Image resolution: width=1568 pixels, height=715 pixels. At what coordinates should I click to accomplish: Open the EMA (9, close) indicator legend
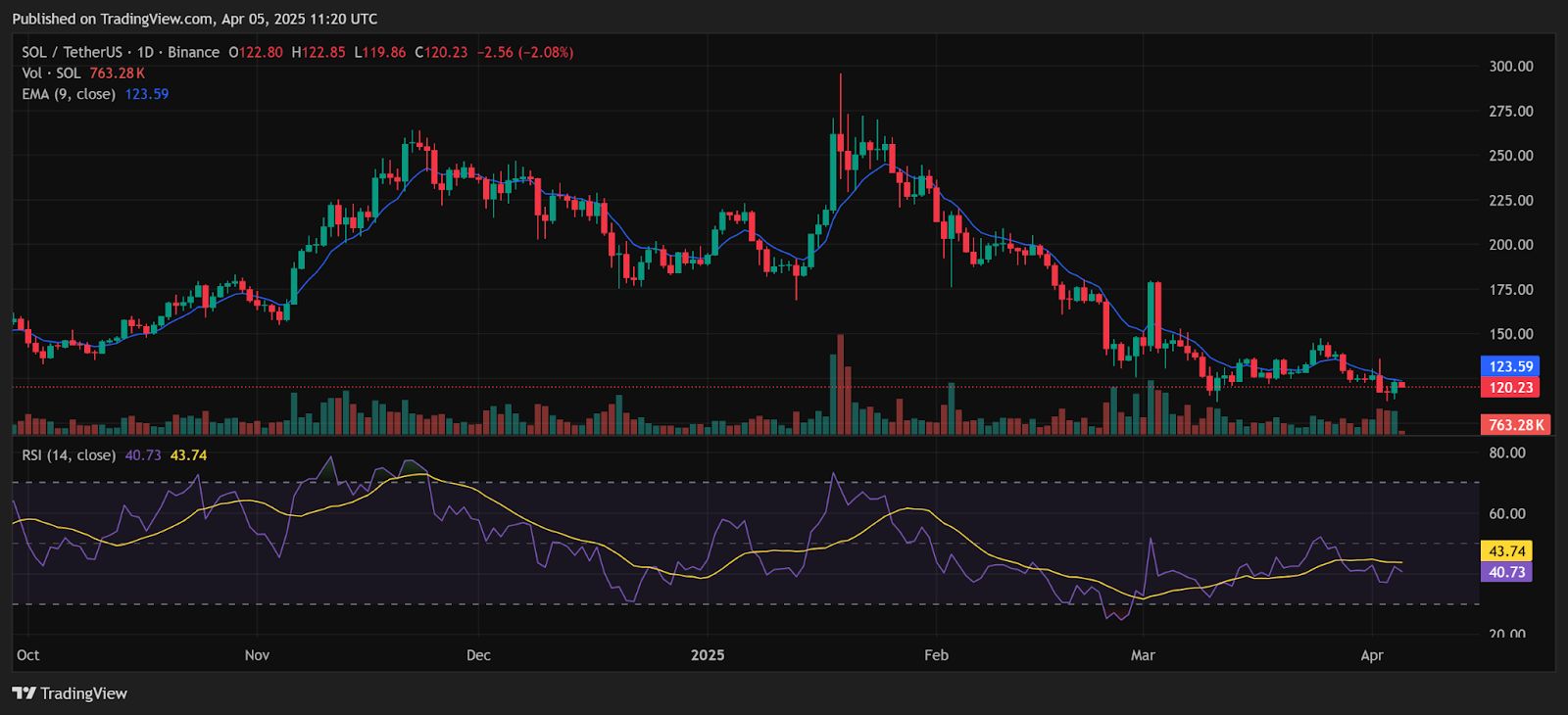click(69, 94)
